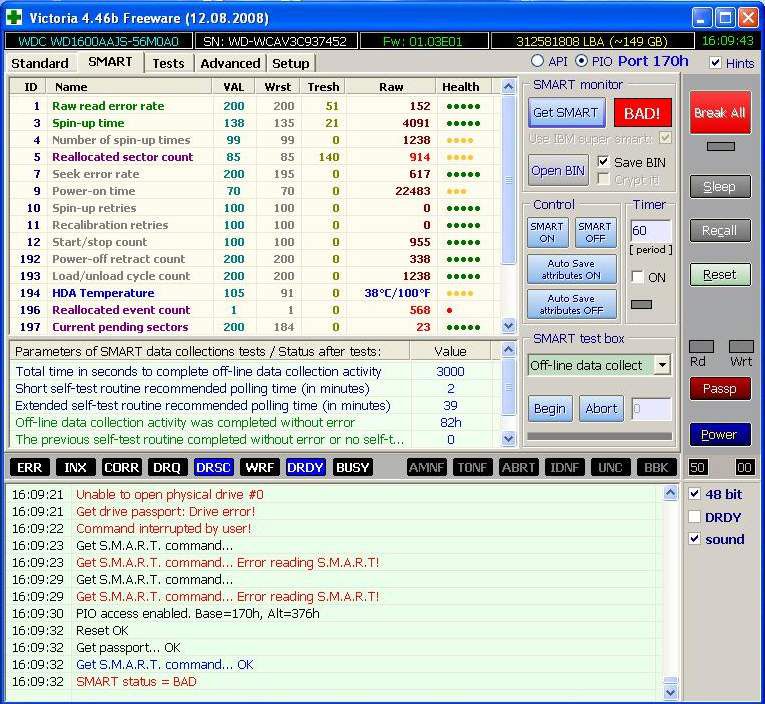Switch to the Standard tab

[40, 63]
